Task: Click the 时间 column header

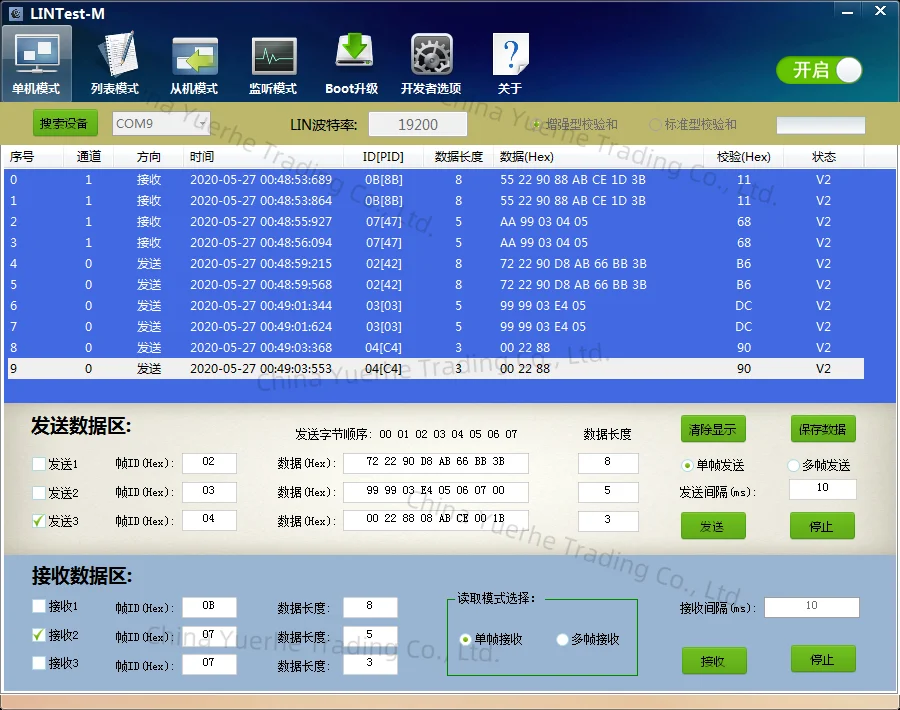Action: 202,157
